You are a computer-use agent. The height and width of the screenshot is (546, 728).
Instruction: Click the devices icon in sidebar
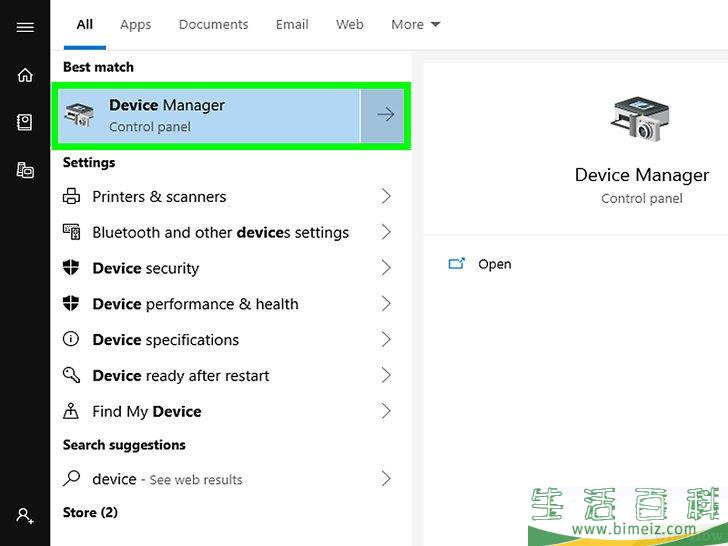pos(25,170)
